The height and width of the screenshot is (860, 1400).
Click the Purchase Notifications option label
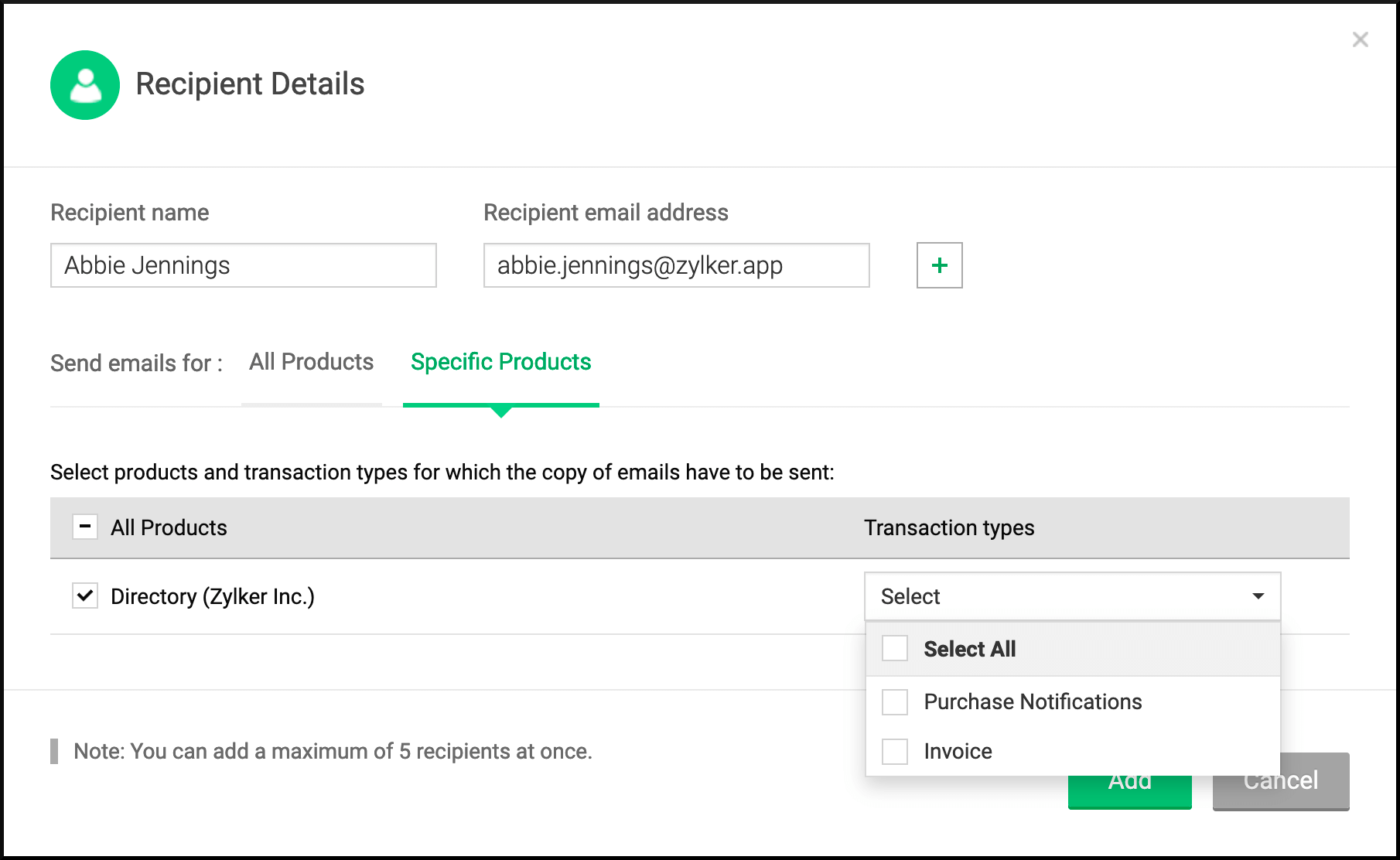(1033, 701)
